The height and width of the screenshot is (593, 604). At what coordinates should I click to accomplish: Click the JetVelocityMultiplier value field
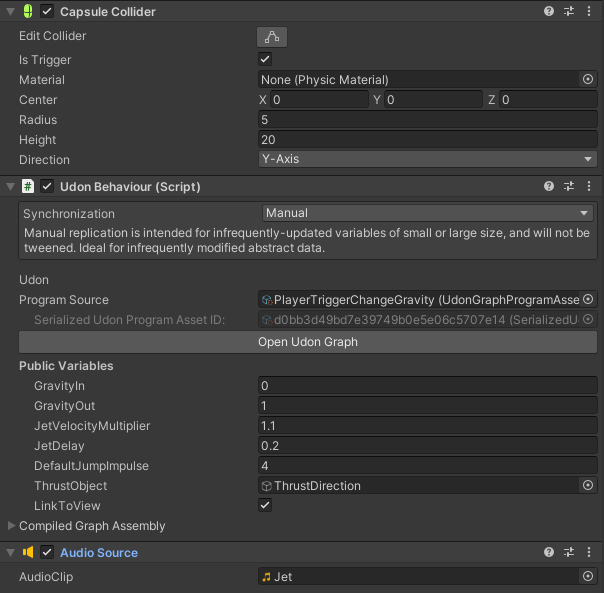click(x=427, y=425)
